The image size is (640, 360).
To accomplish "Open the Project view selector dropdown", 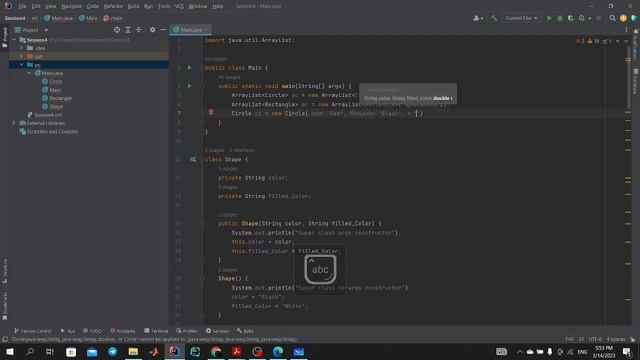I will (x=31, y=30).
